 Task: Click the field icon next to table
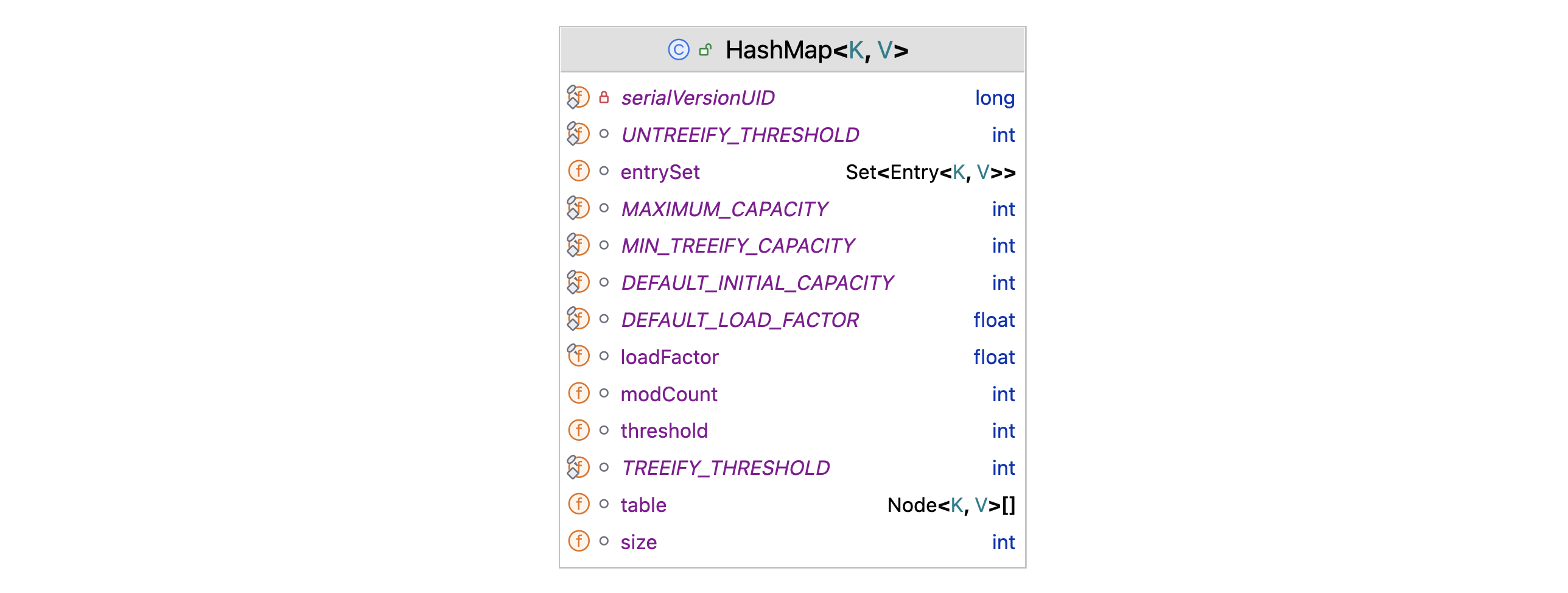point(579,505)
